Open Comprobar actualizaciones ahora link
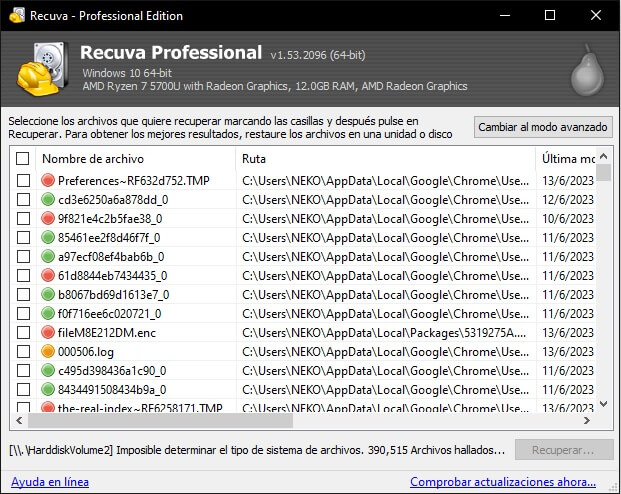 pos(503,482)
